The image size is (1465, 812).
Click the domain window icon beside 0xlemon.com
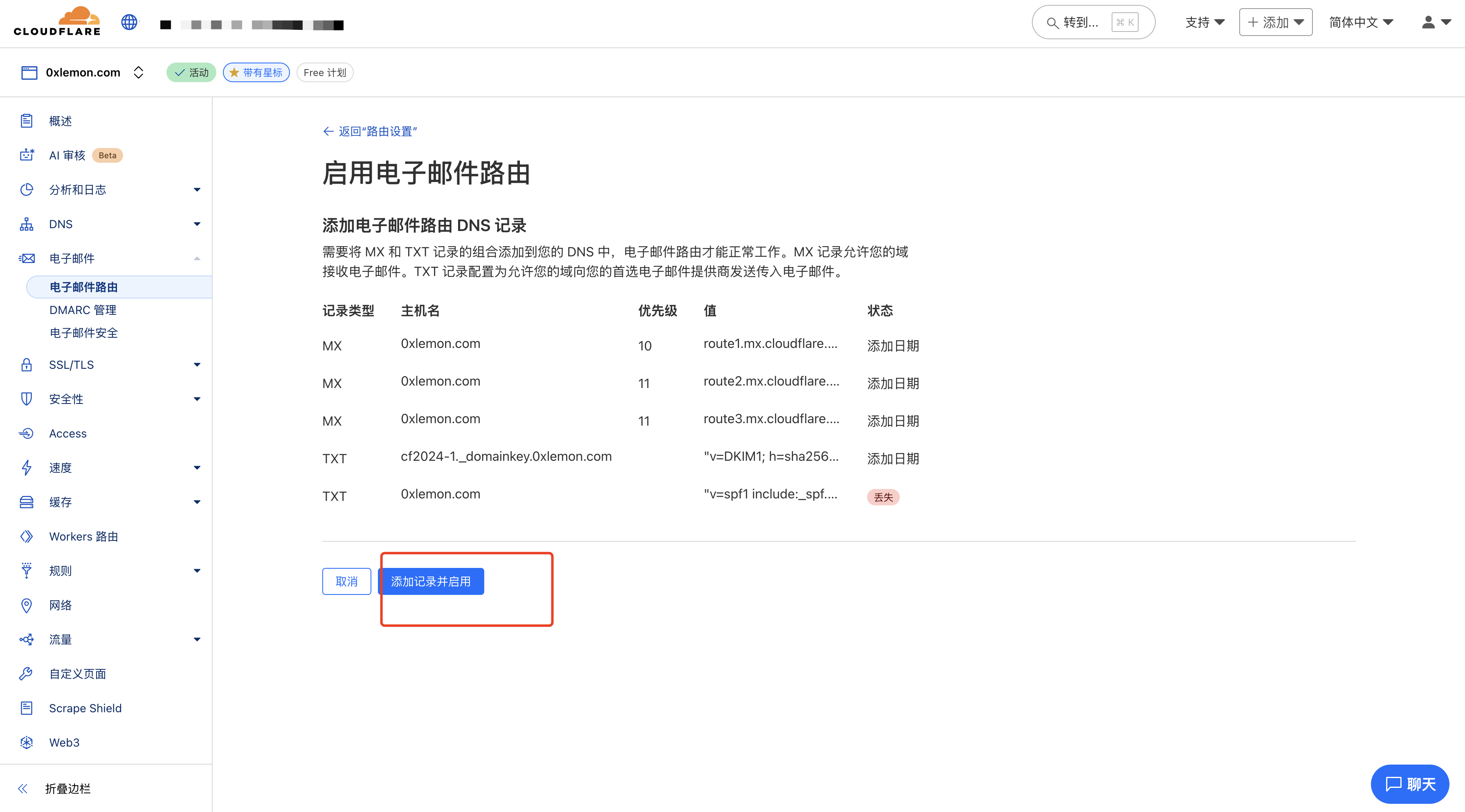[29, 72]
